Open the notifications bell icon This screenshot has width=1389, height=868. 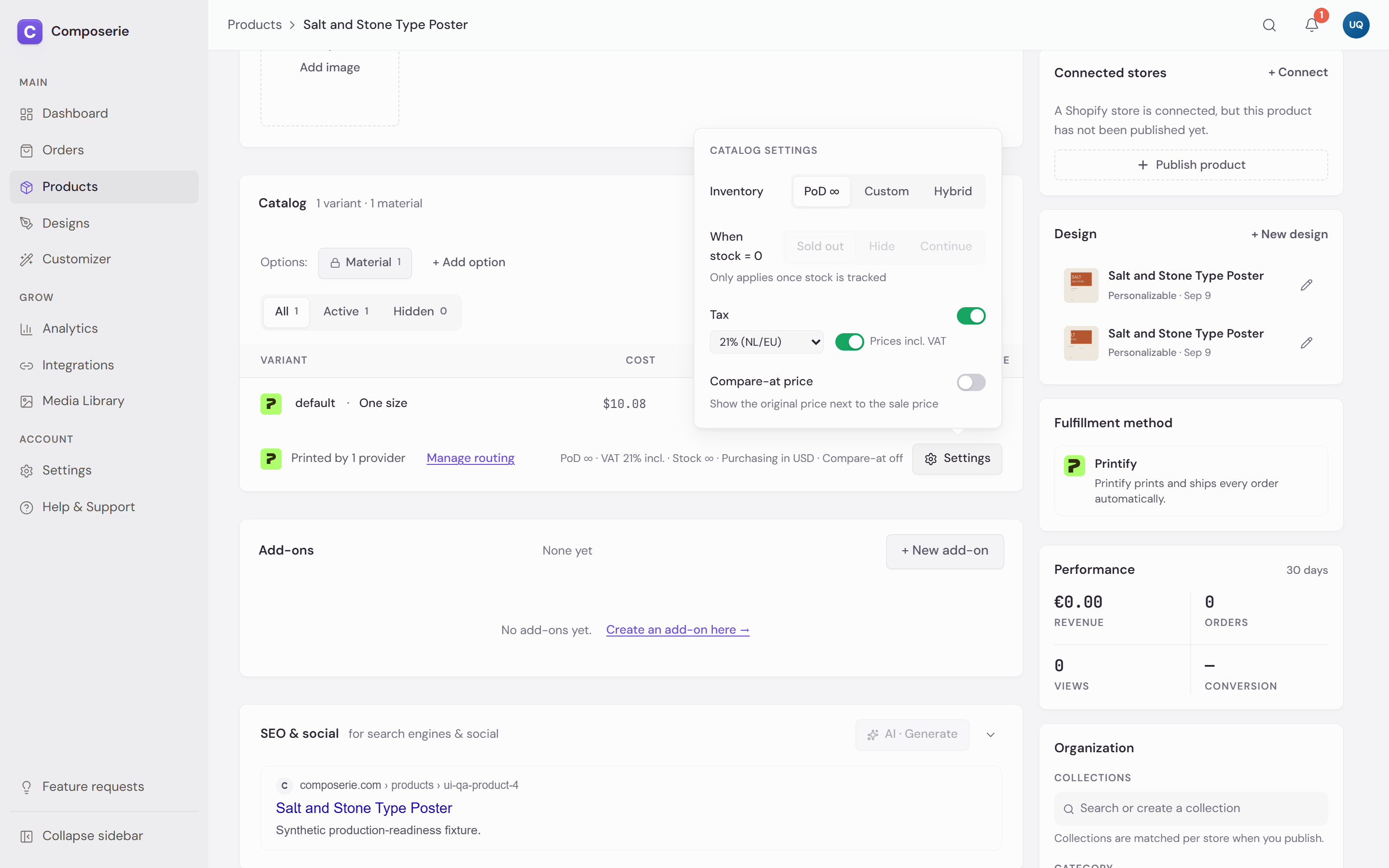(x=1311, y=25)
